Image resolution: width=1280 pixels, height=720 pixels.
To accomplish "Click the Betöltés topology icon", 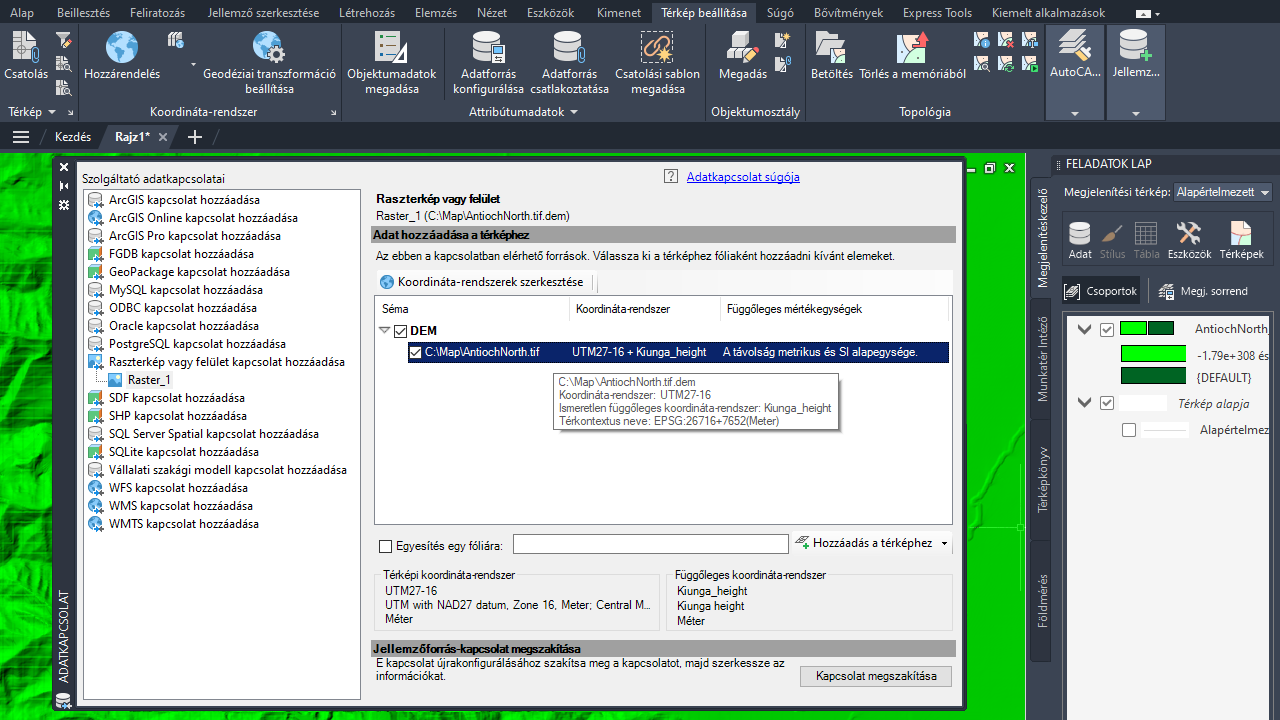I will (831, 55).
